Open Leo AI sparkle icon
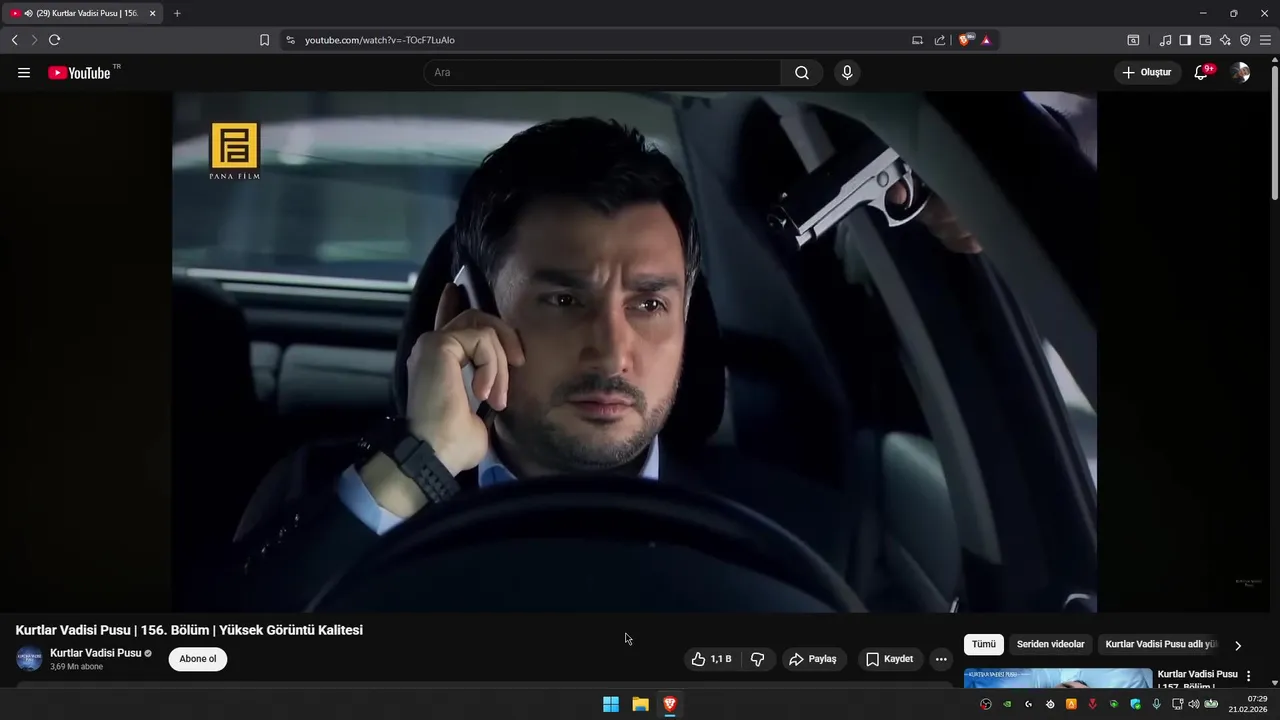The image size is (1280, 720). click(x=1225, y=40)
